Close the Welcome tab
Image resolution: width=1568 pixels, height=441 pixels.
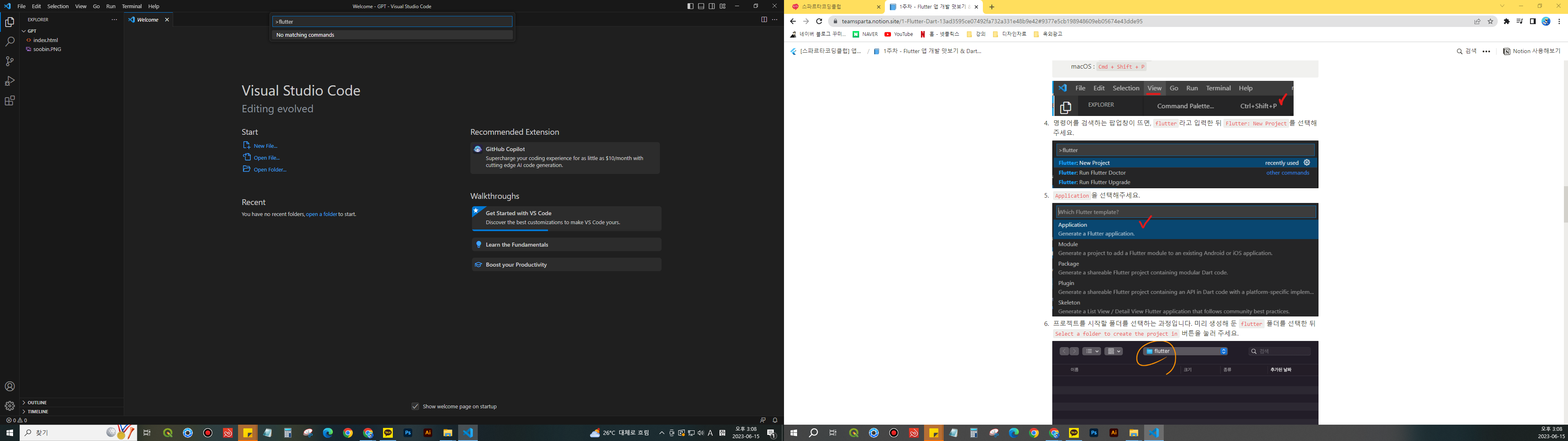(167, 20)
